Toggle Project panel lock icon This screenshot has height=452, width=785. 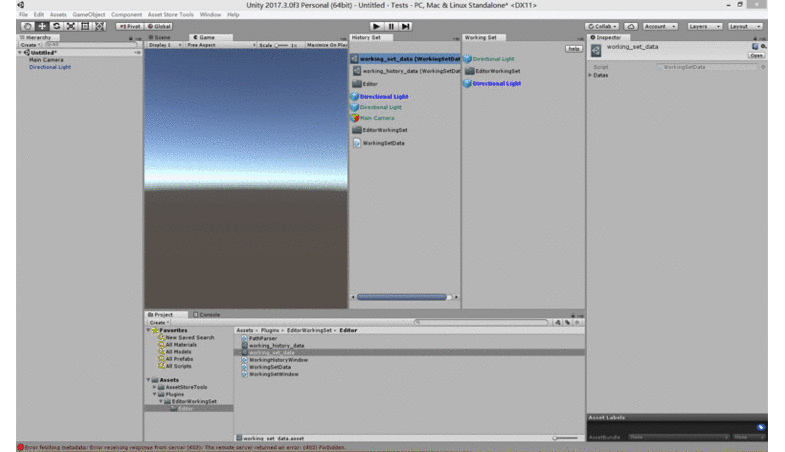click(573, 315)
